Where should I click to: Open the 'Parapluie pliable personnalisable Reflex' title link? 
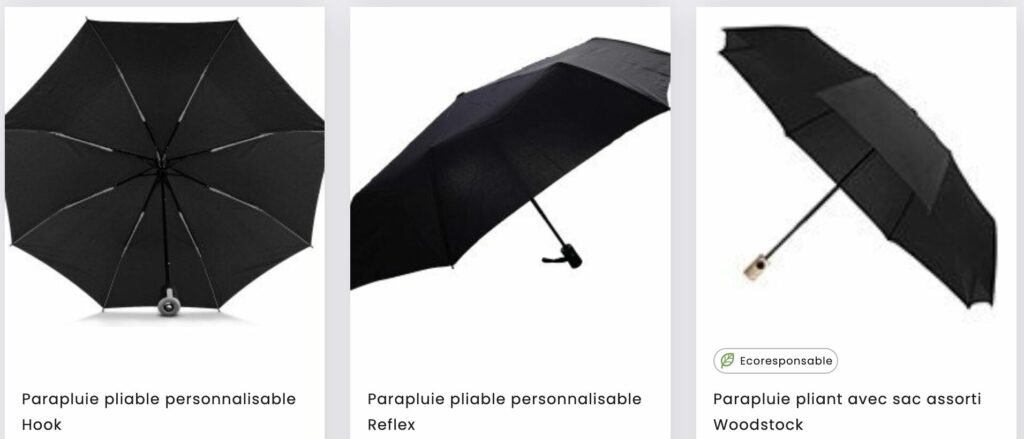[x=504, y=412]
